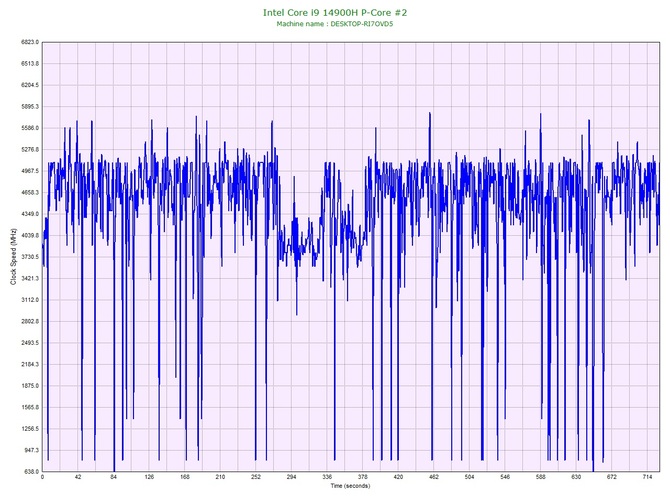The image size is (670, 503).
Task: Click the 4967.5 y-axis value
Action: 30,171
